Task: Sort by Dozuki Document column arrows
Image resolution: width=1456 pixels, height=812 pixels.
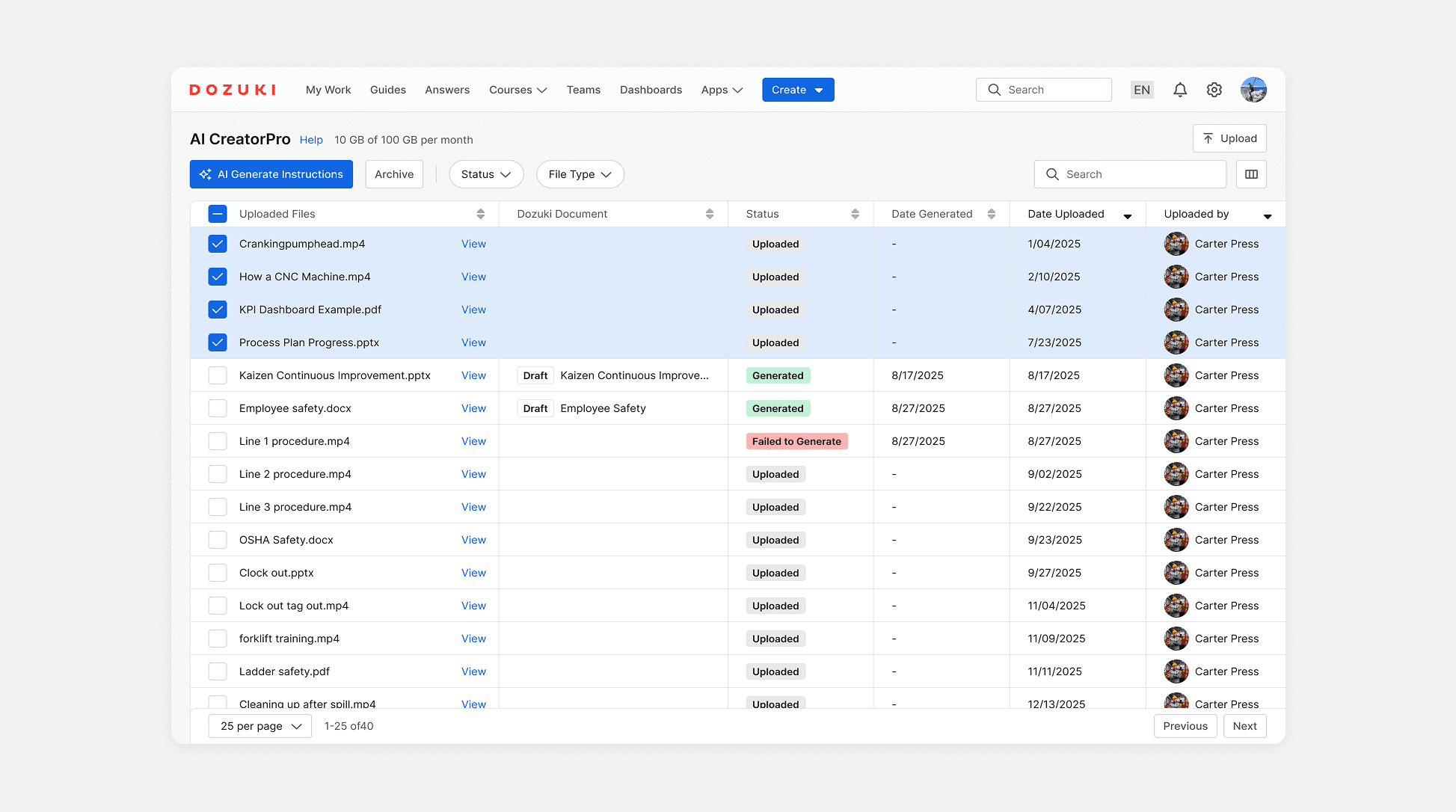Action: [x=710, y=214]
